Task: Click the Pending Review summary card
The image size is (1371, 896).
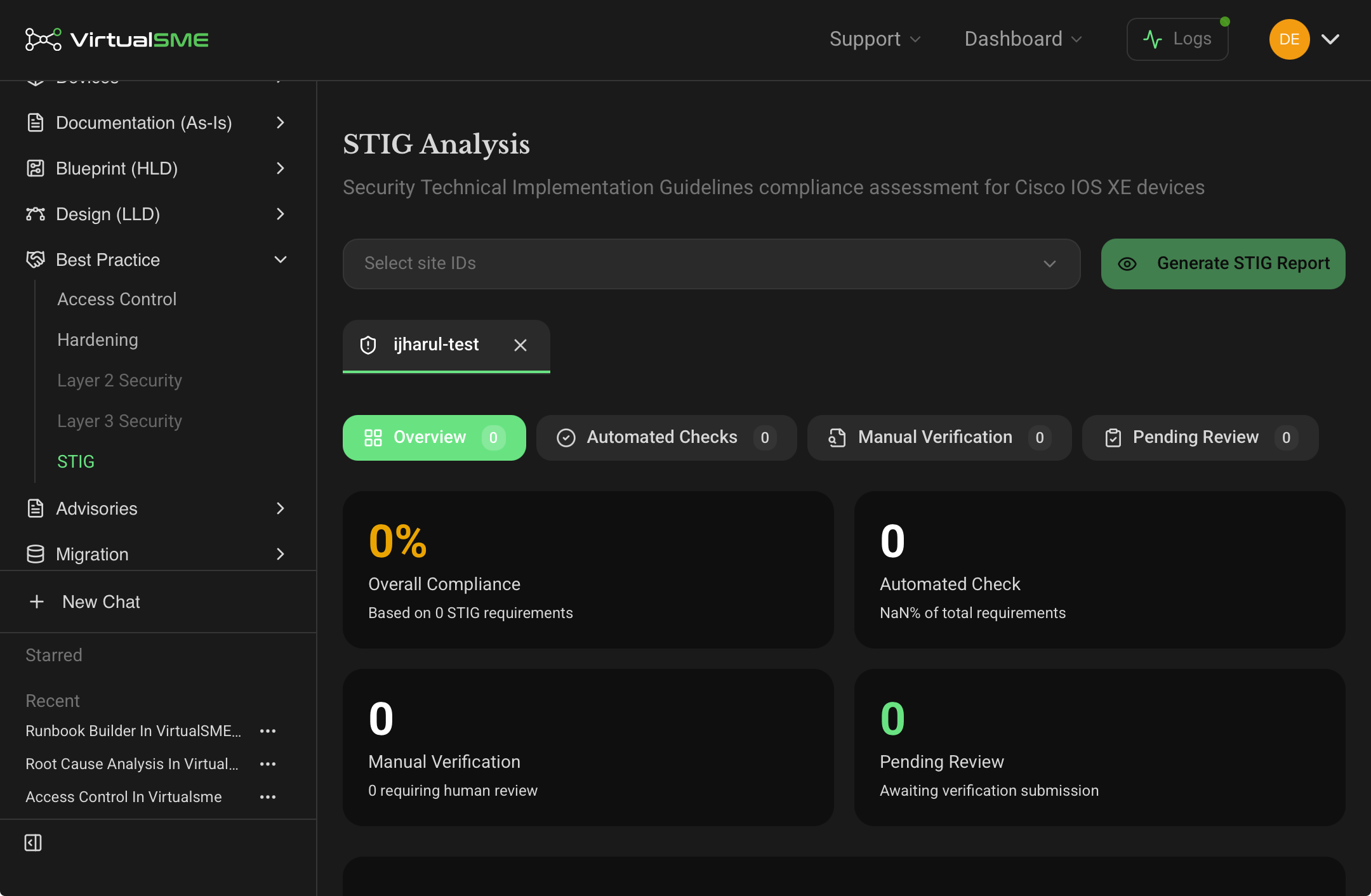Action: click(1100, 748)
